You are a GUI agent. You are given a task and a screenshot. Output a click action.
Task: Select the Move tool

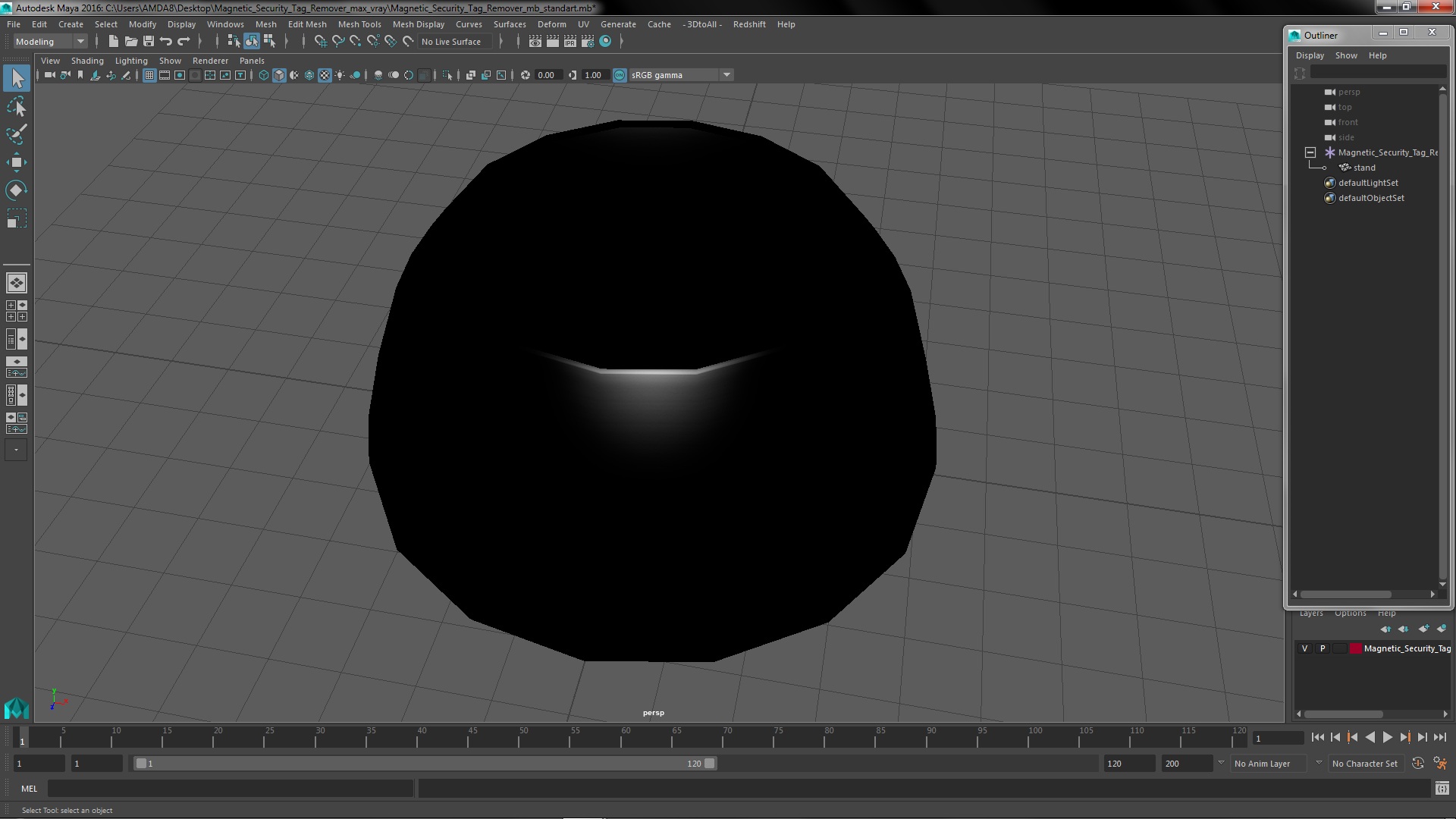(x=17, y=162)
